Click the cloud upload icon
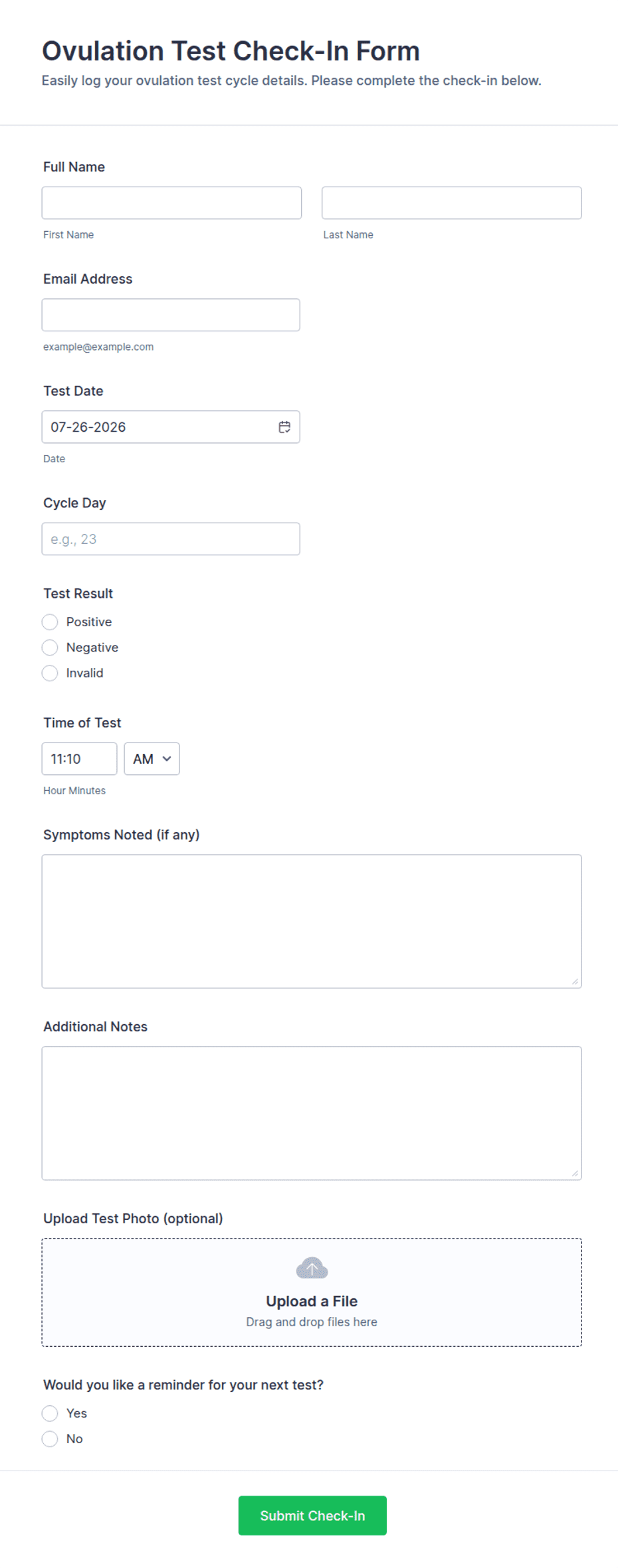618x1568 pixels. point(312,1268)
